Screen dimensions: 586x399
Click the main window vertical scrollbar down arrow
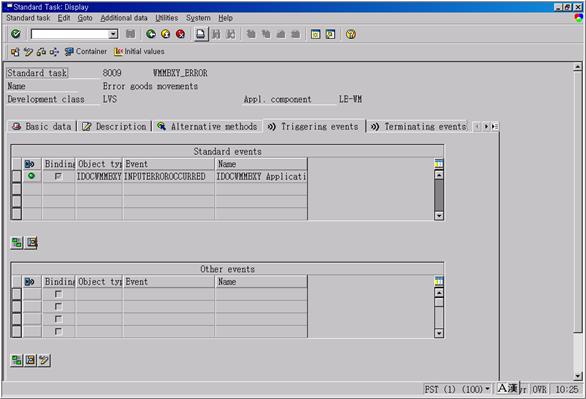tap(577, 376)
